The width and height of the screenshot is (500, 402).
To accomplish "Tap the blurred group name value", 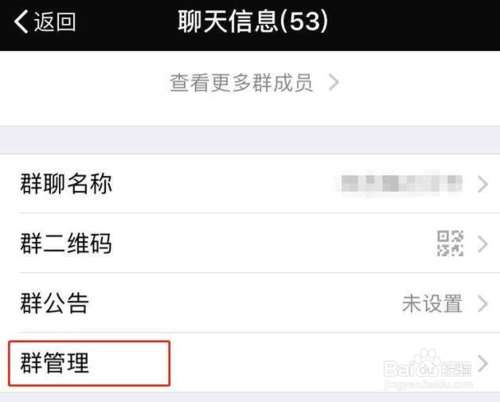I will (402, 184).
